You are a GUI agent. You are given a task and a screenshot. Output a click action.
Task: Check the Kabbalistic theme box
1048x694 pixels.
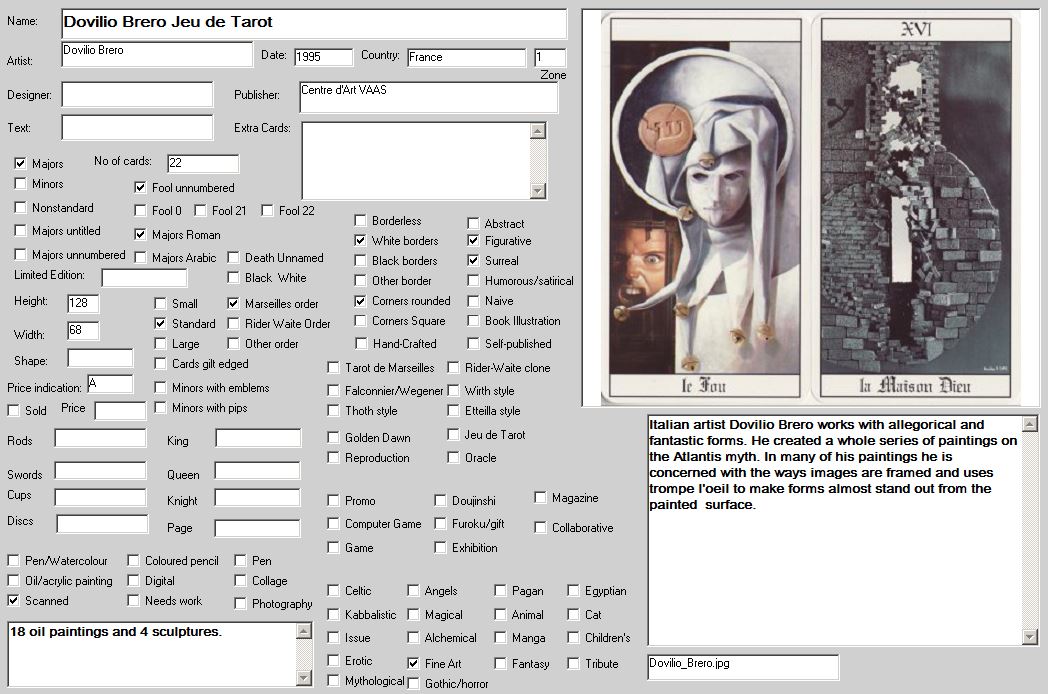pos(334,615)
